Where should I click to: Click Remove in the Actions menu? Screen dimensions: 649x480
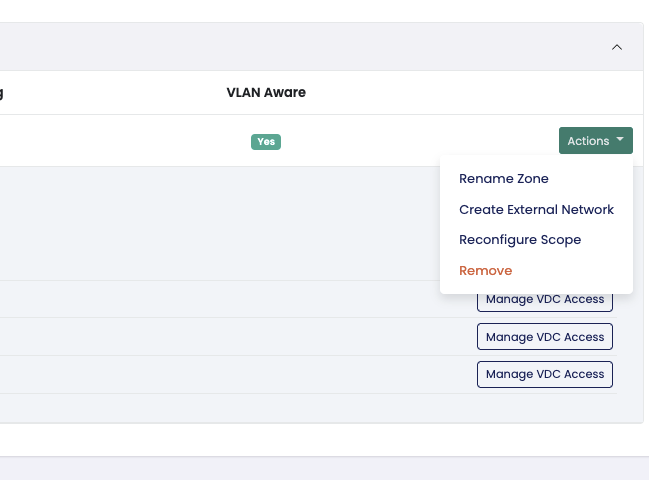(486, 271)
